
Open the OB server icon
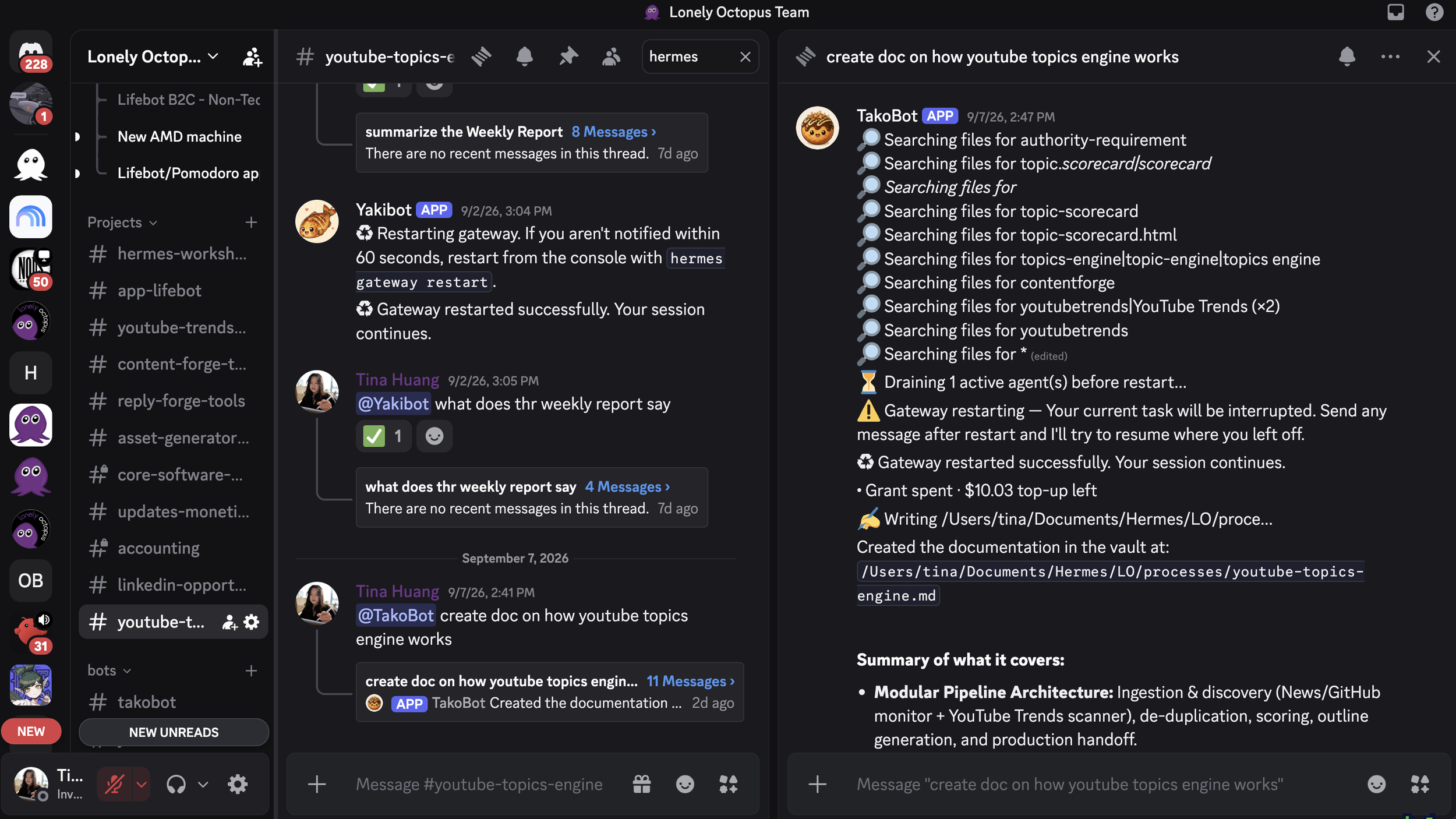click(31, 581)
